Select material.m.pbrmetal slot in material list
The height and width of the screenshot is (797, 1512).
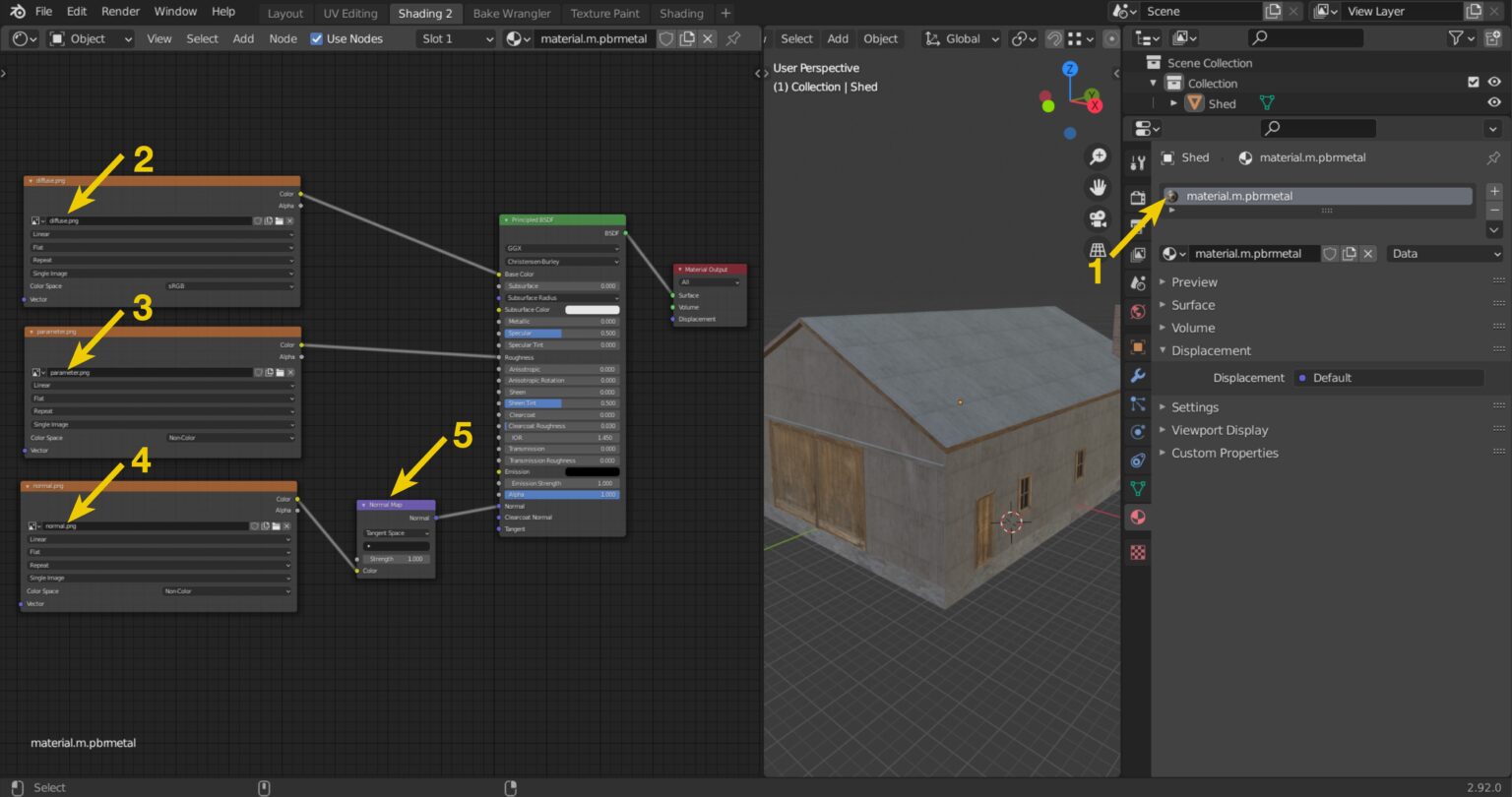1318,196
